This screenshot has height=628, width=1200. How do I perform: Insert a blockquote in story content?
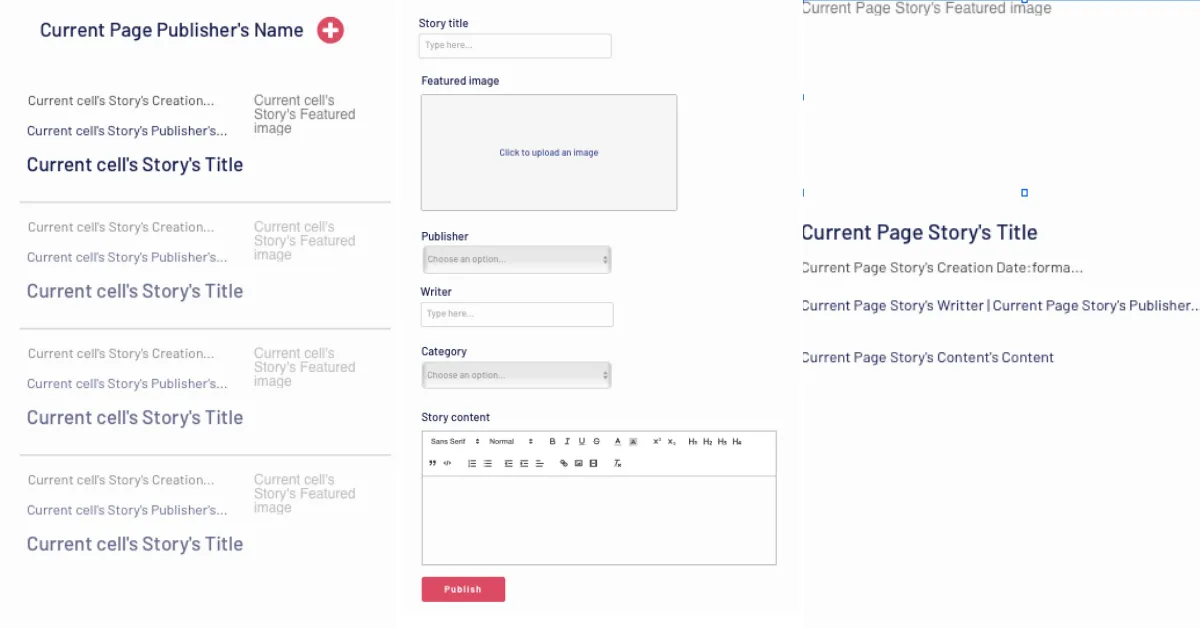432,464
